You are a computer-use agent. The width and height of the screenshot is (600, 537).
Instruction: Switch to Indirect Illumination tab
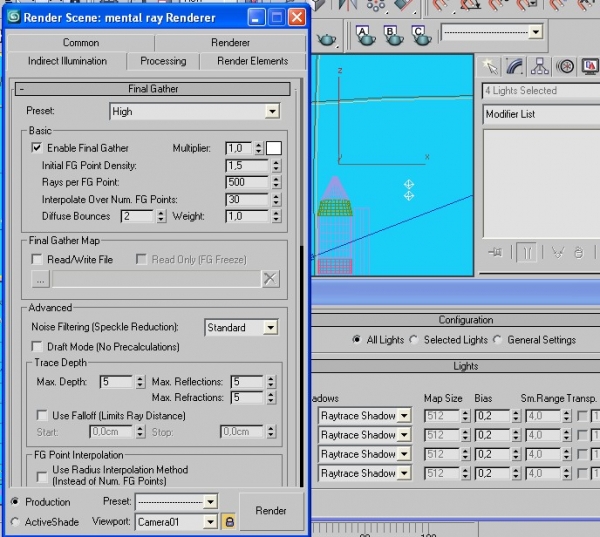[x=67, y=61]
